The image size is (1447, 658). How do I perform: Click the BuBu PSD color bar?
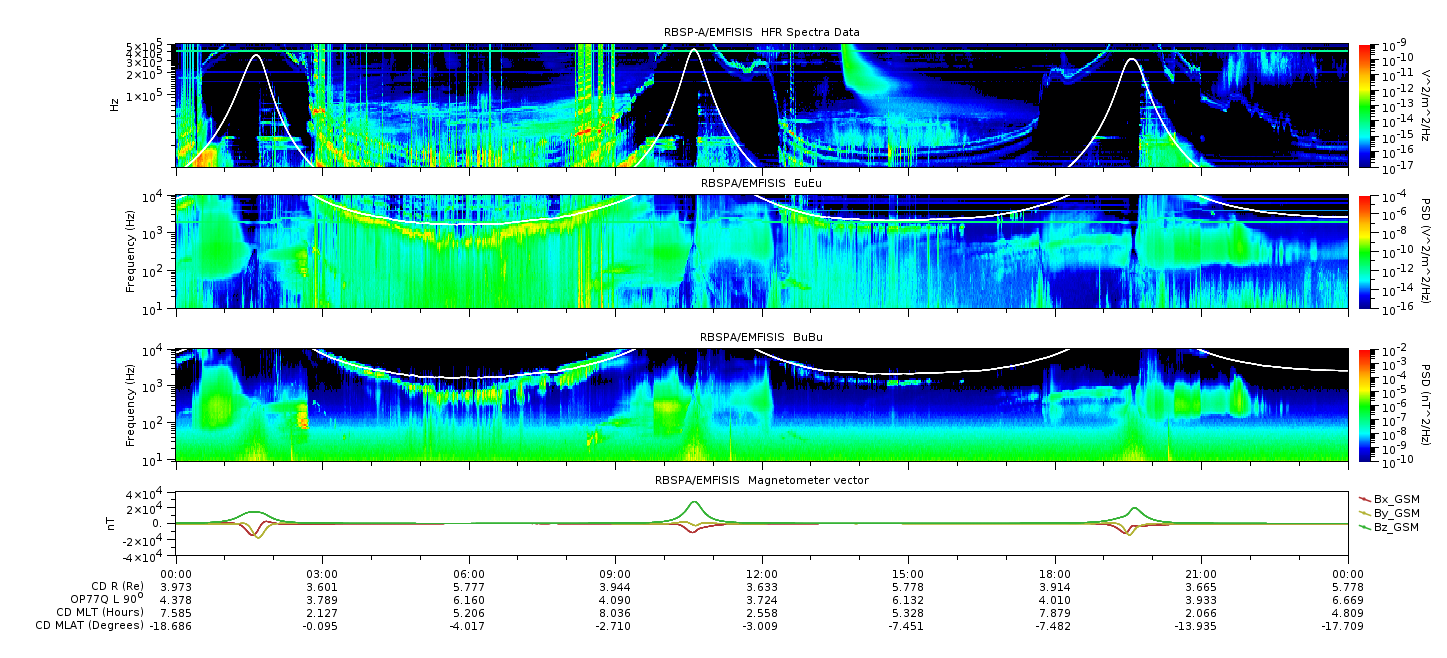[x=1364, y=405]
